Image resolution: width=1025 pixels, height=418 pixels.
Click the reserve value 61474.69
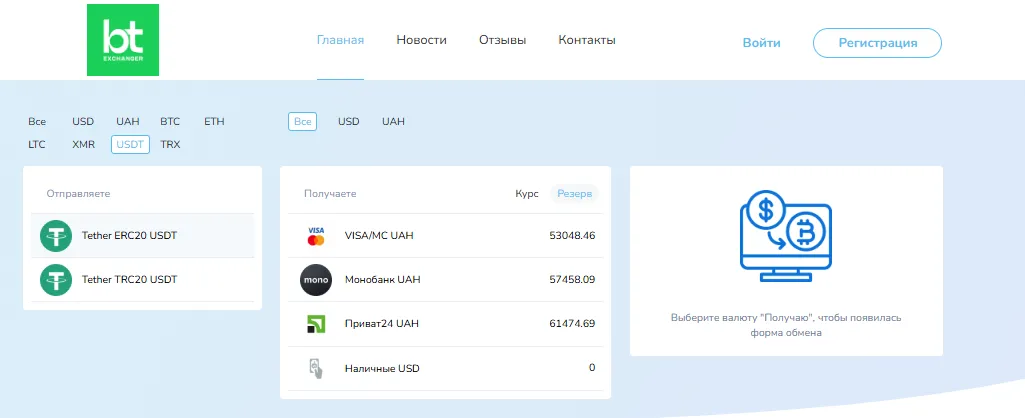click(573, 324)
